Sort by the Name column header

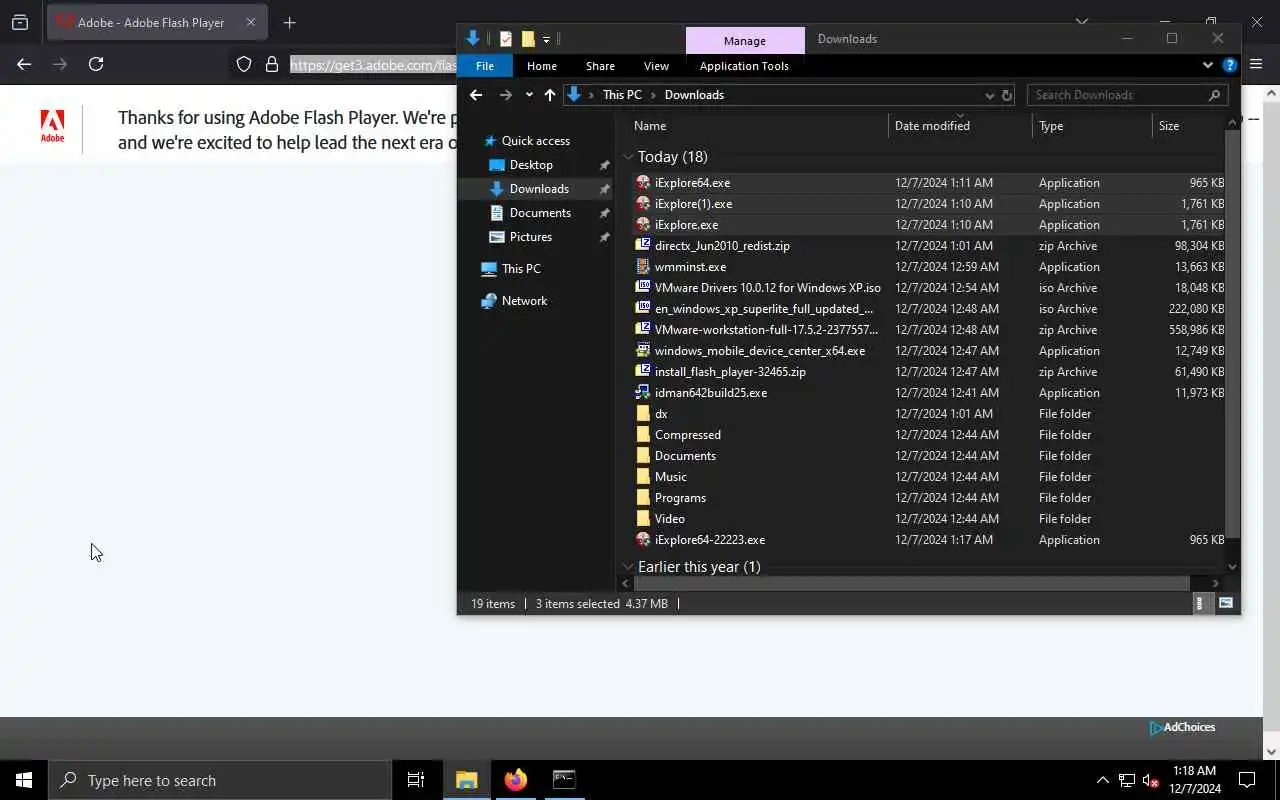(759, 126)
